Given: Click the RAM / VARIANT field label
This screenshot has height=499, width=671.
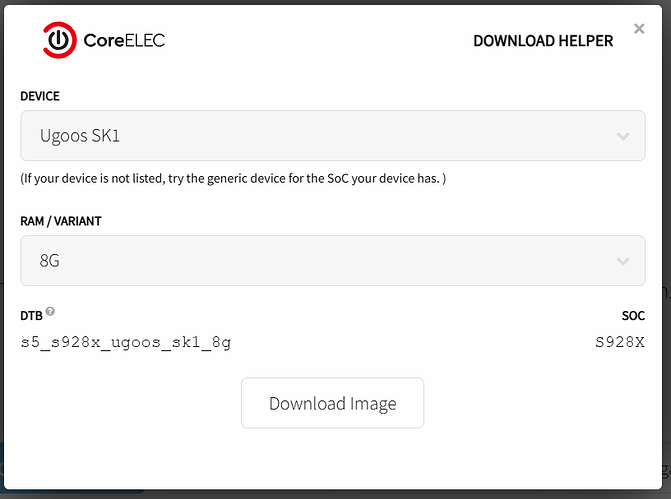Looking at the screenshot, I should point(61,221).
